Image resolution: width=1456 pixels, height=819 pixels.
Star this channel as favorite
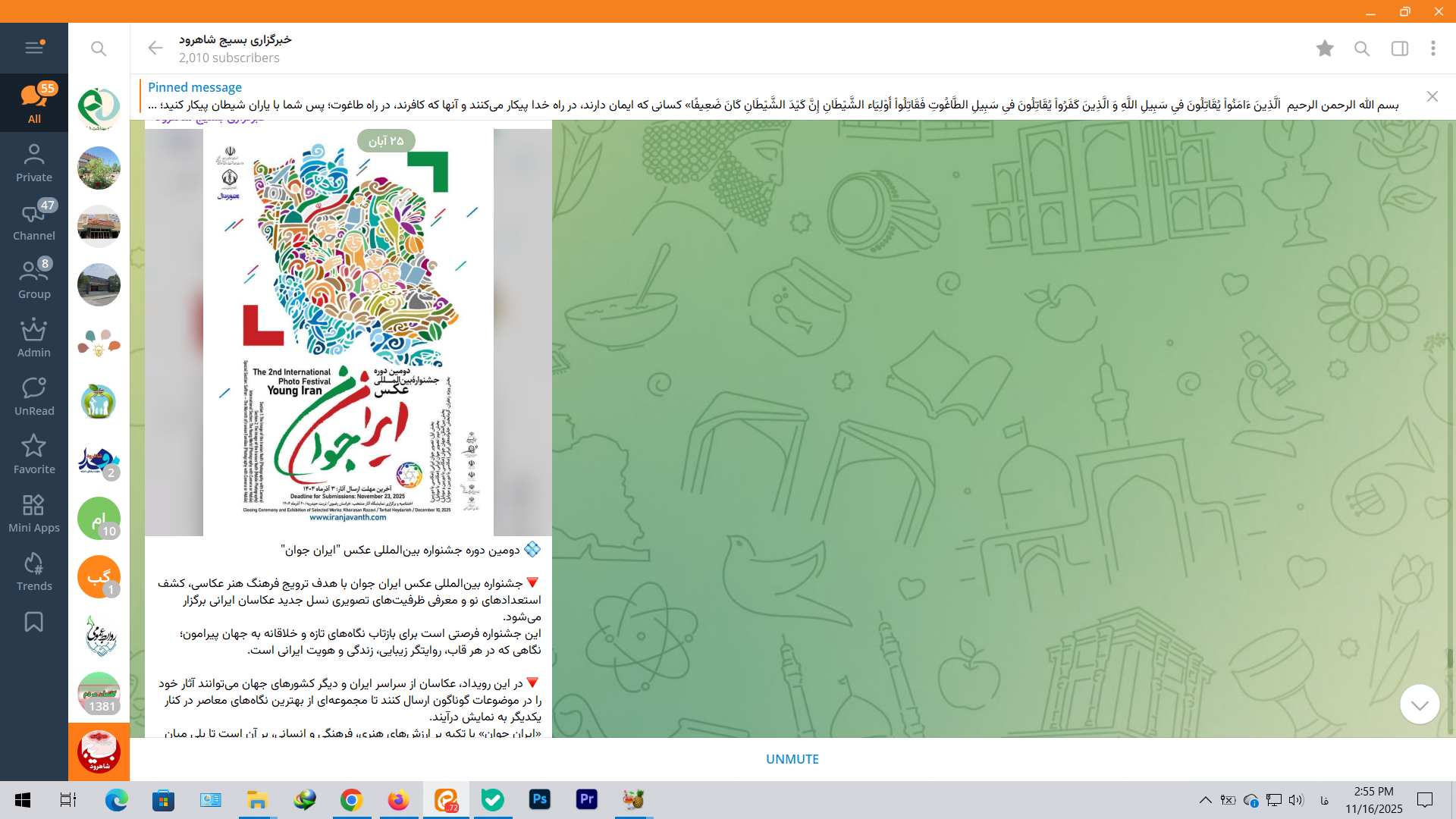pos(1325,49)
